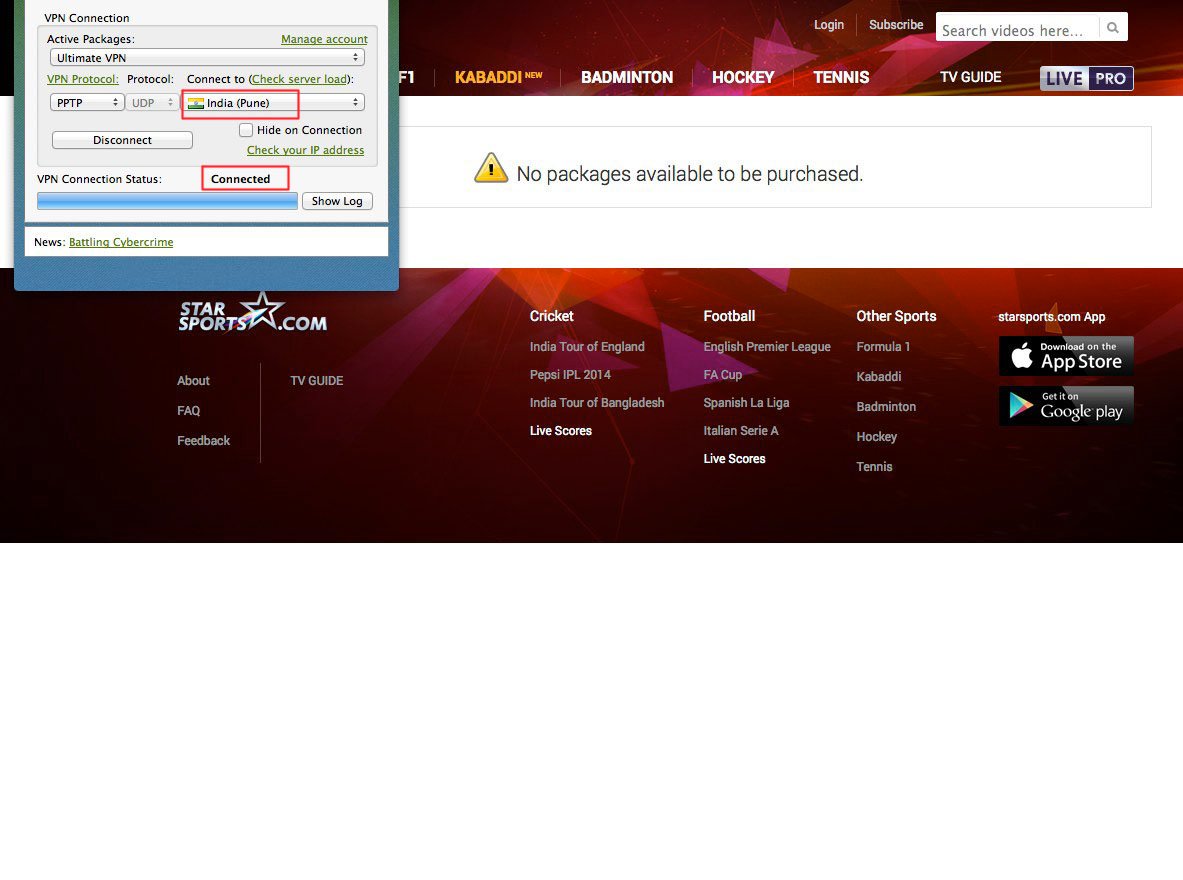Click the Show Log button
The height and width of the screenshot is (880, 1183).
point(337,202)
